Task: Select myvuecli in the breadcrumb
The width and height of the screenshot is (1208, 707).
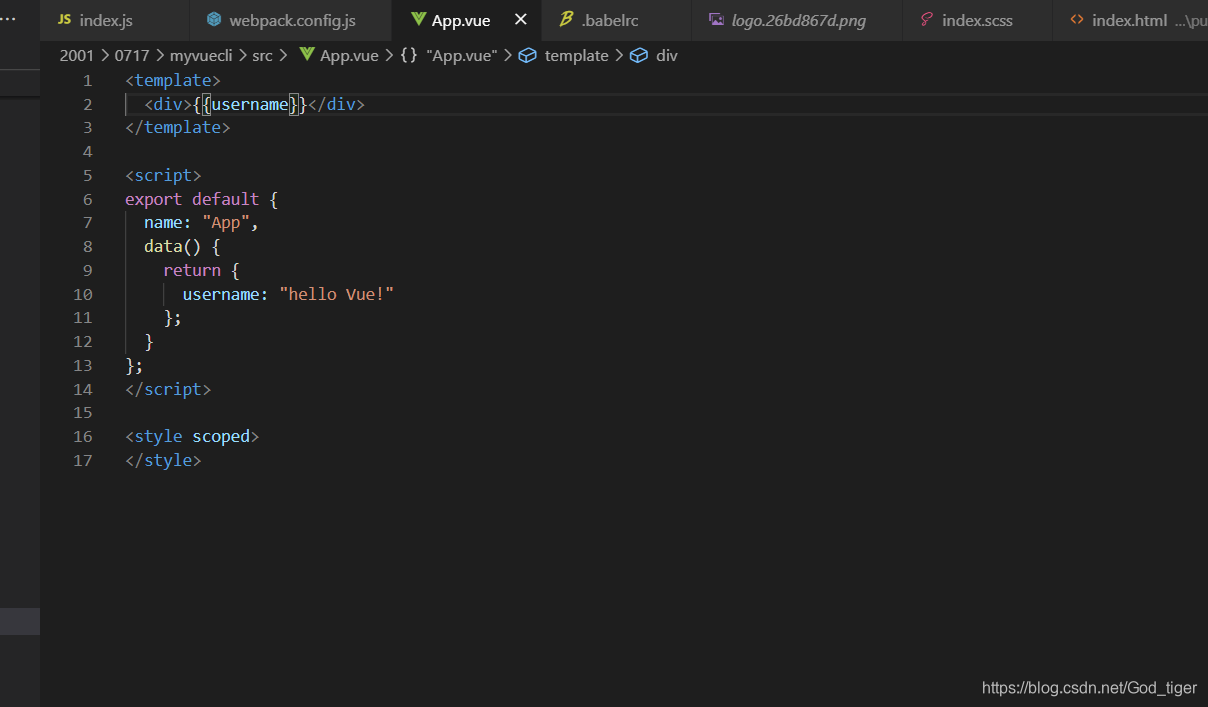Action: pyautogui.click(x=200, y=56)
